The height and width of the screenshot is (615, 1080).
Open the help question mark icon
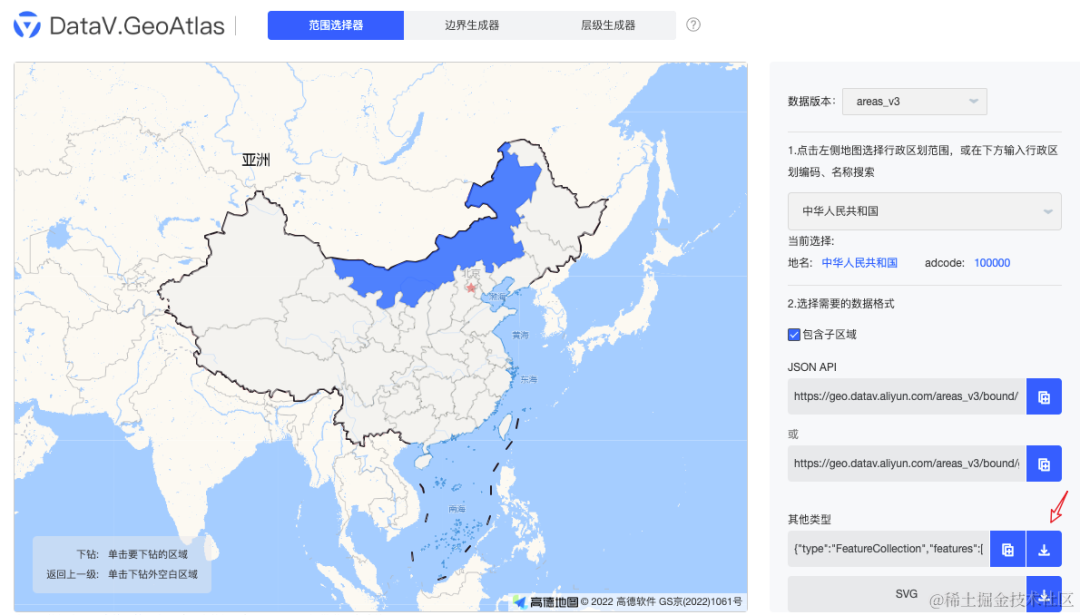[x=694, y=25]
